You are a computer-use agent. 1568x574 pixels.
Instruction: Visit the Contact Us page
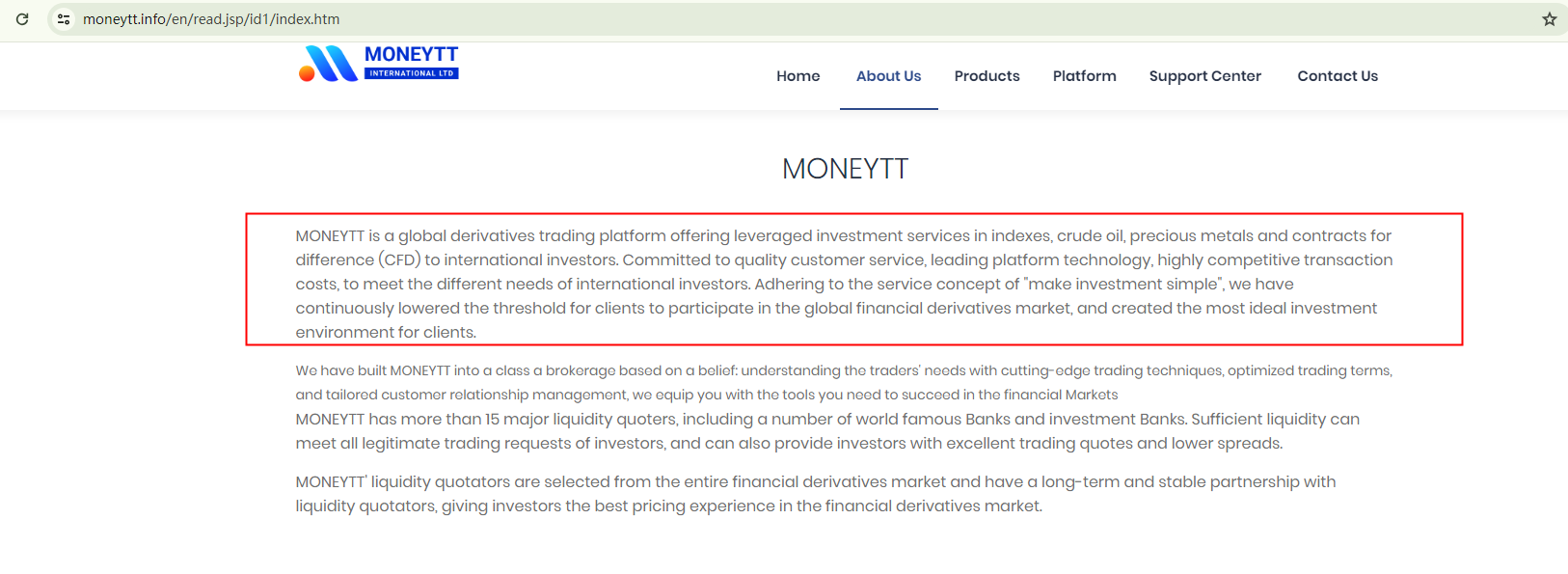[1337, 76]
